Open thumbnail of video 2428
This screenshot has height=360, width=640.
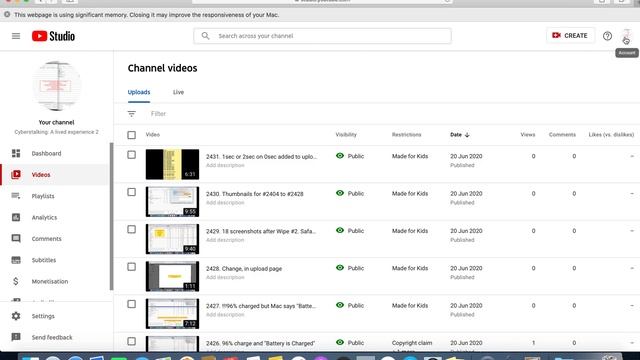coord(172,276)
